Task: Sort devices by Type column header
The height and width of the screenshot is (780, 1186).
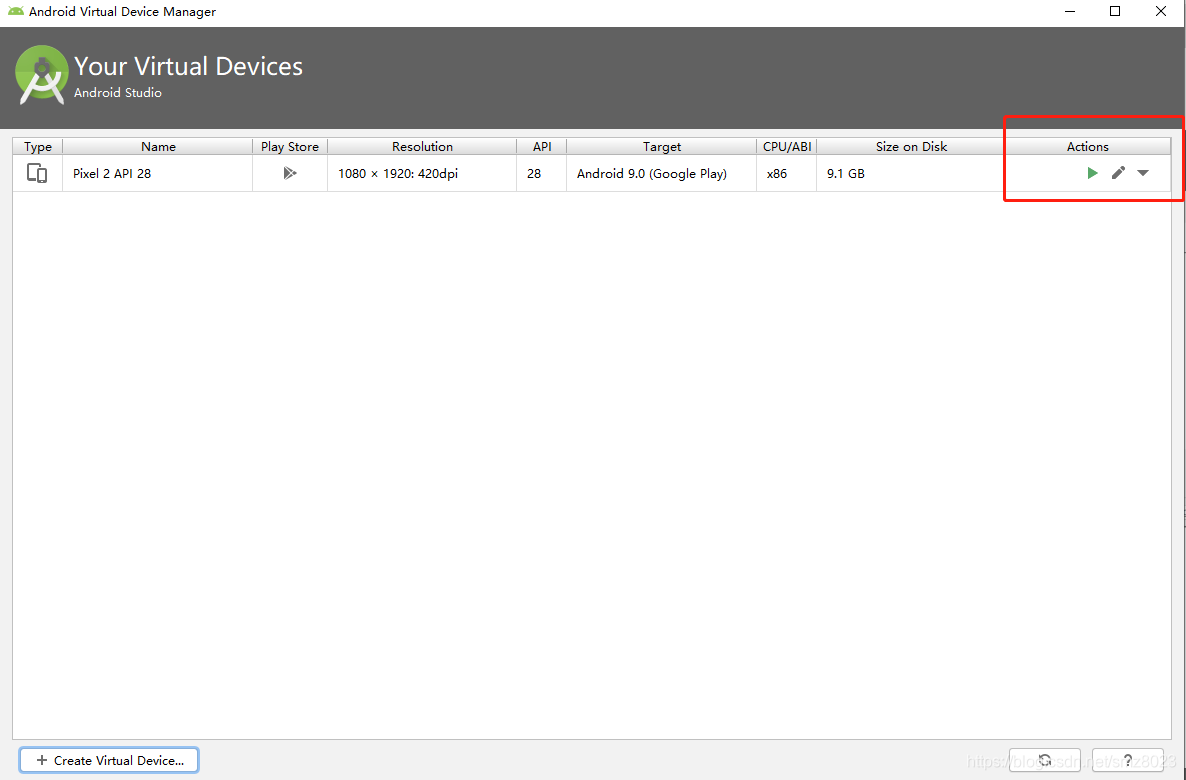Action: point(38,147)
